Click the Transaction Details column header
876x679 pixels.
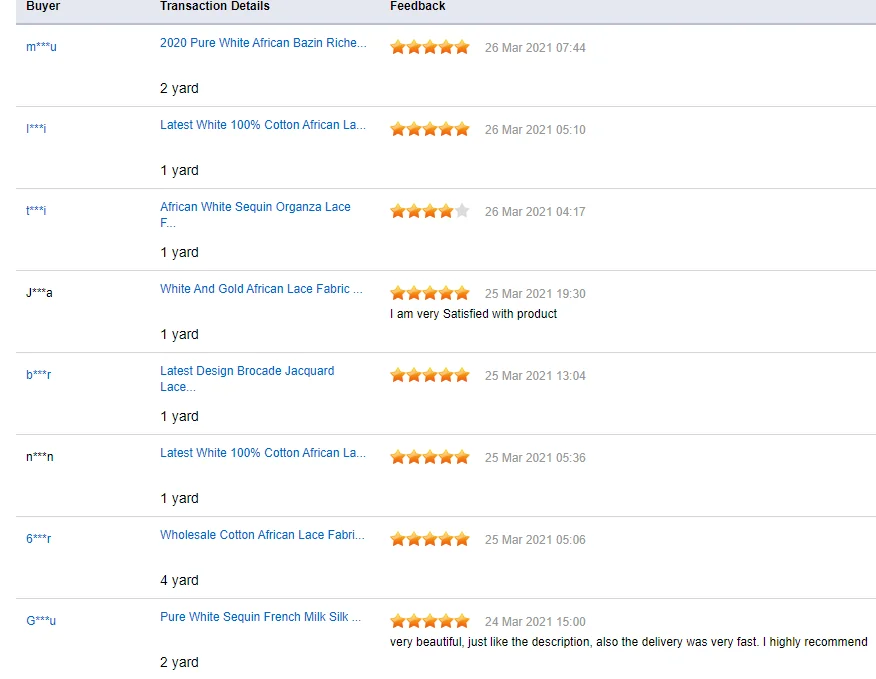click(214, 6)
